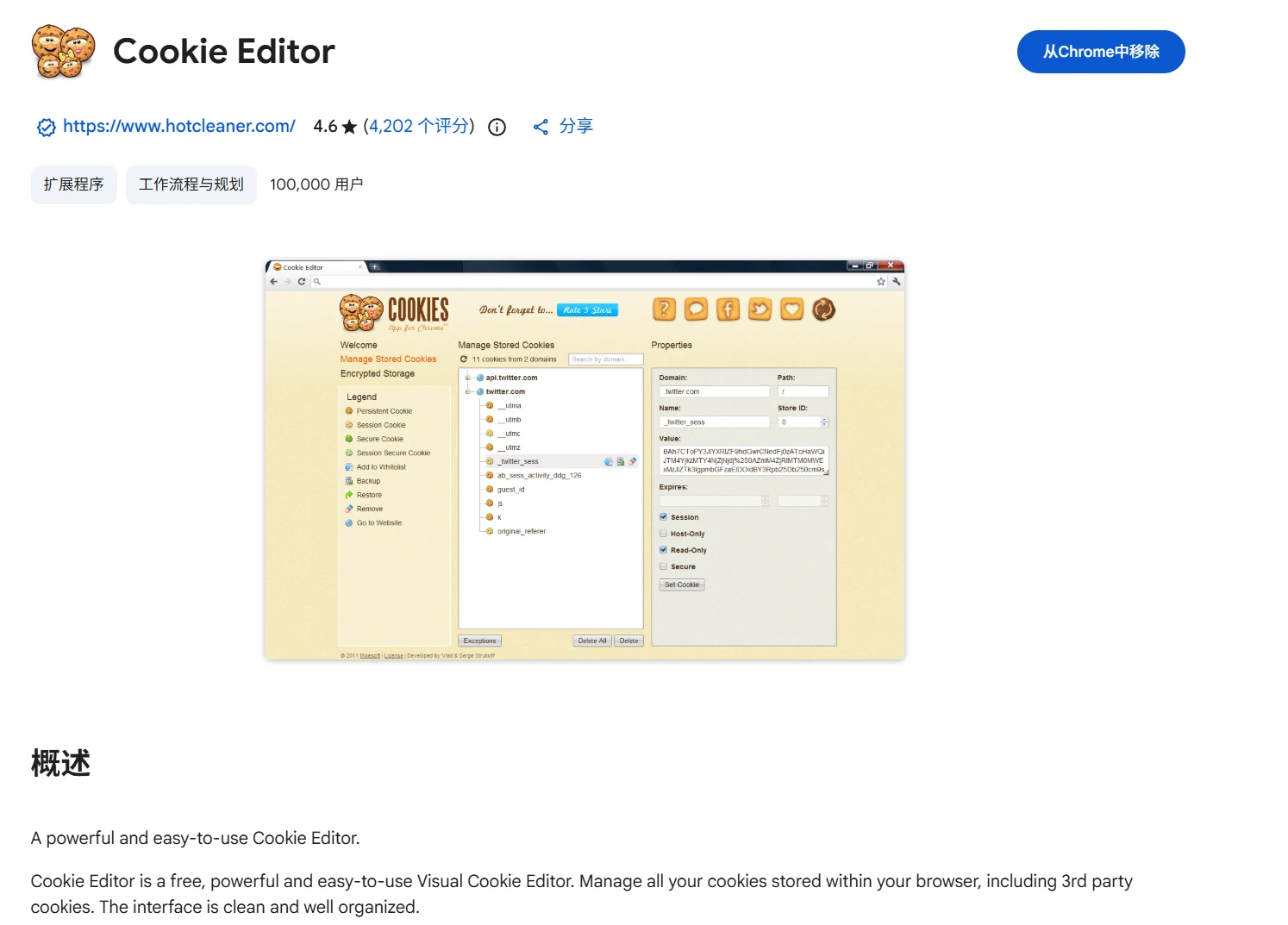1288x925 pixels.
Task: Collapse the twitter.com tree node
Action: click(x=468, y=391)
